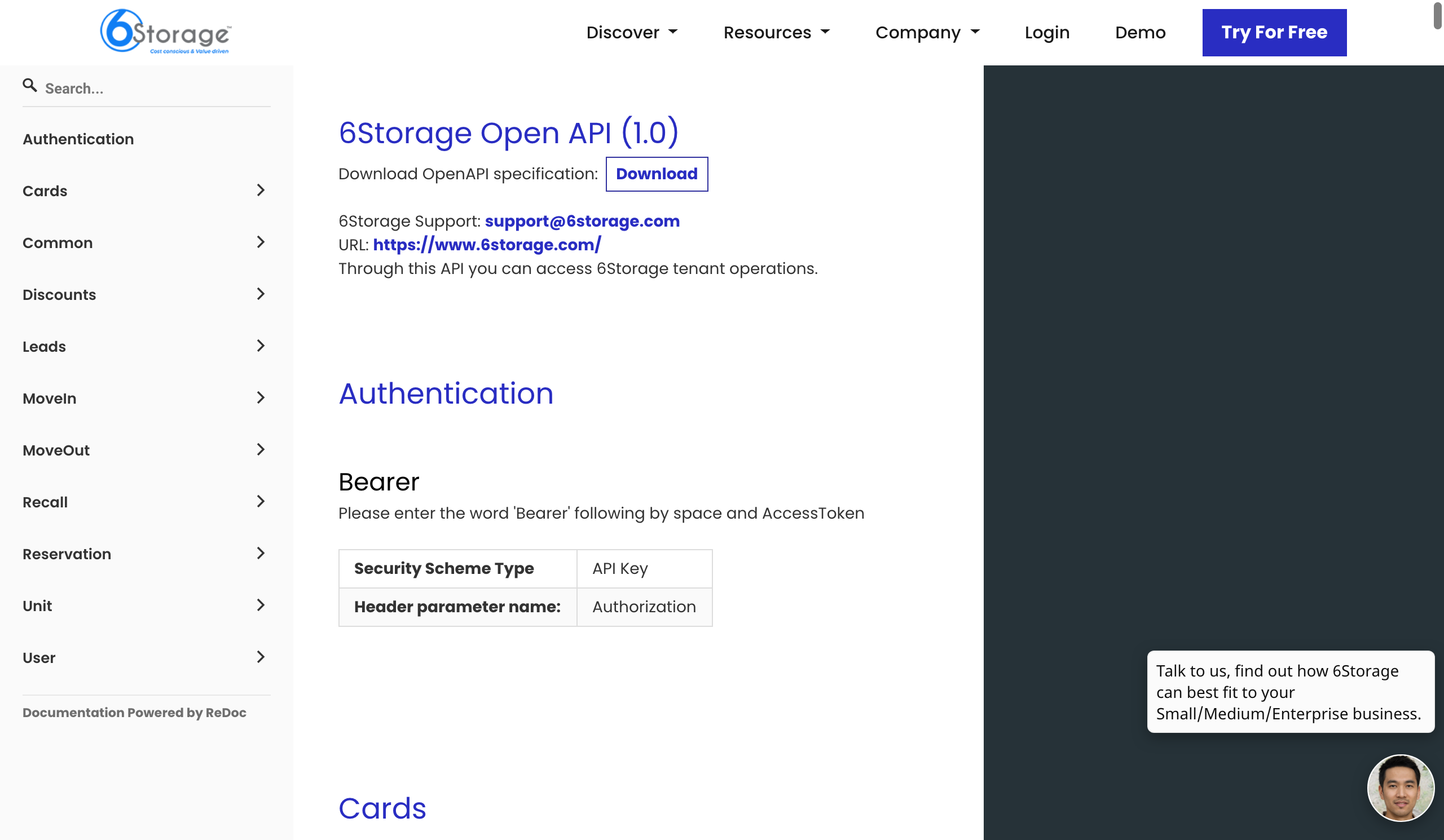Click the Authentication section heading
This screenshot has height=840, width=1444.
[x=446, y=394]
